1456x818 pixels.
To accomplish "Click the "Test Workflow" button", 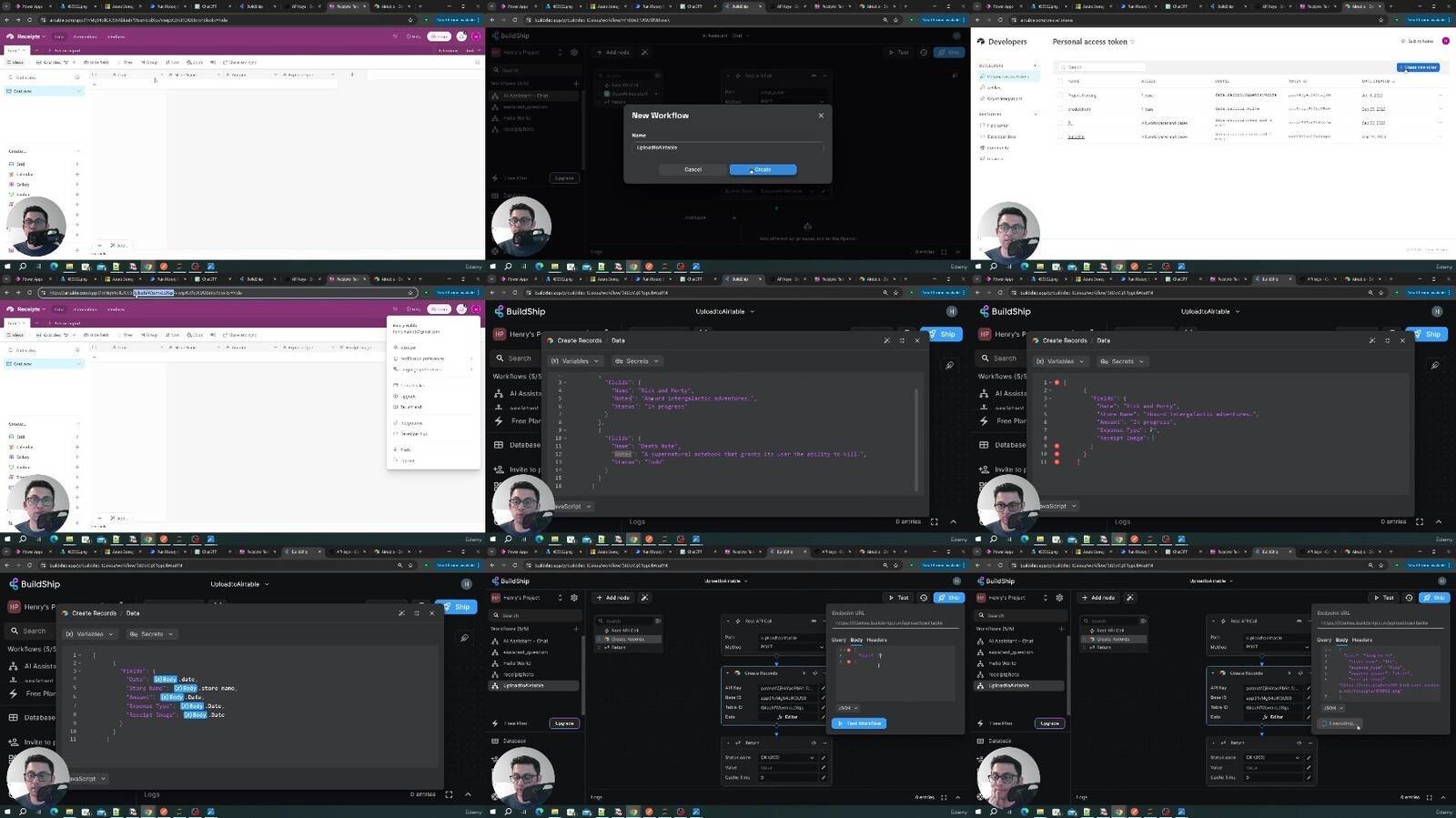I will pyautogui.click(x=859, y=723).
